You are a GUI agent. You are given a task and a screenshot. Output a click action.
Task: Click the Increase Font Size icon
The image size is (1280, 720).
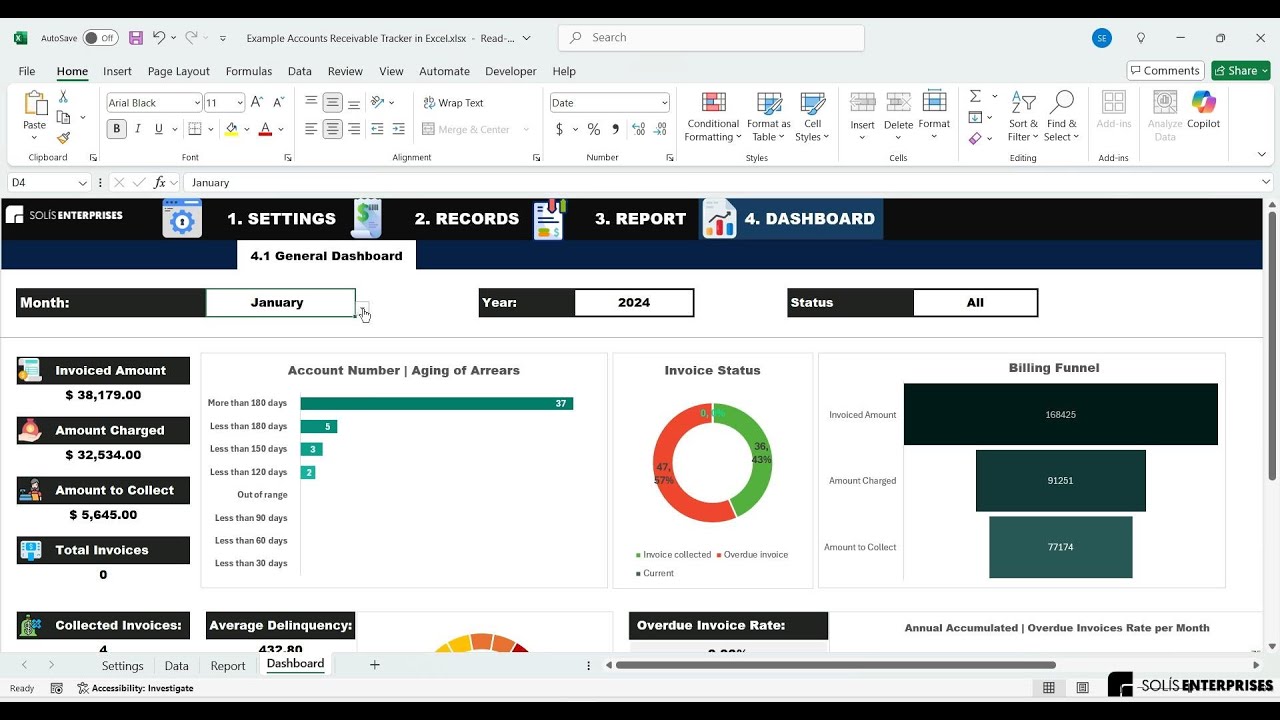click(257, 102)
